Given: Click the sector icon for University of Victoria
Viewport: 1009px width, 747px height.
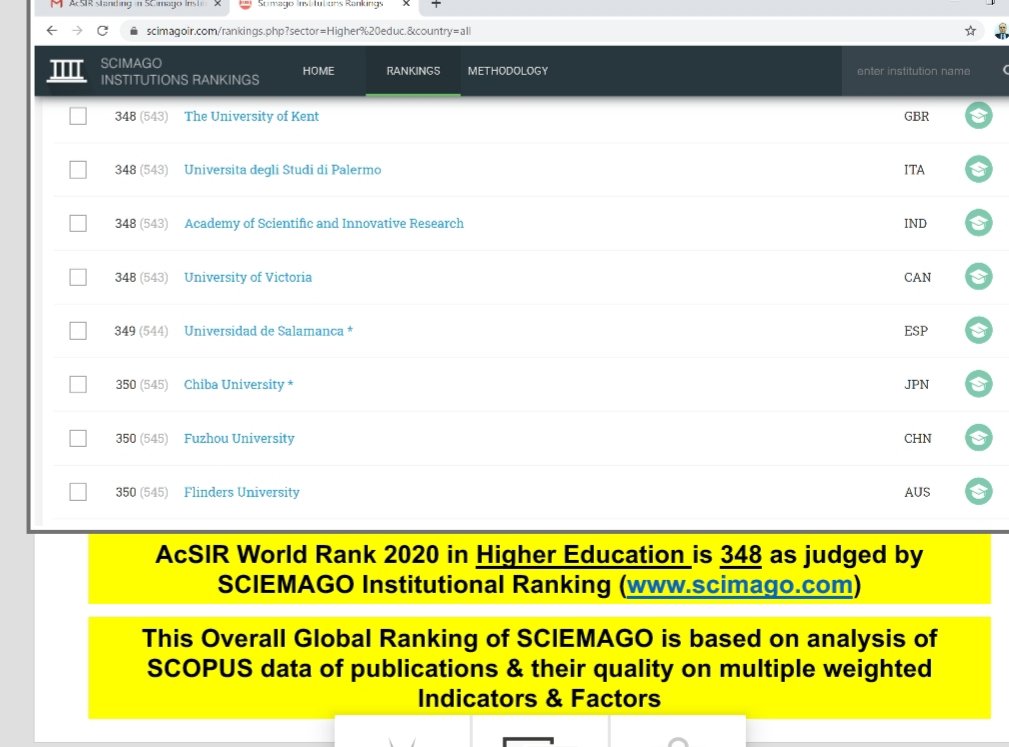Looking at the screenshot, I should pyautogui.click(x=978, y=277).
